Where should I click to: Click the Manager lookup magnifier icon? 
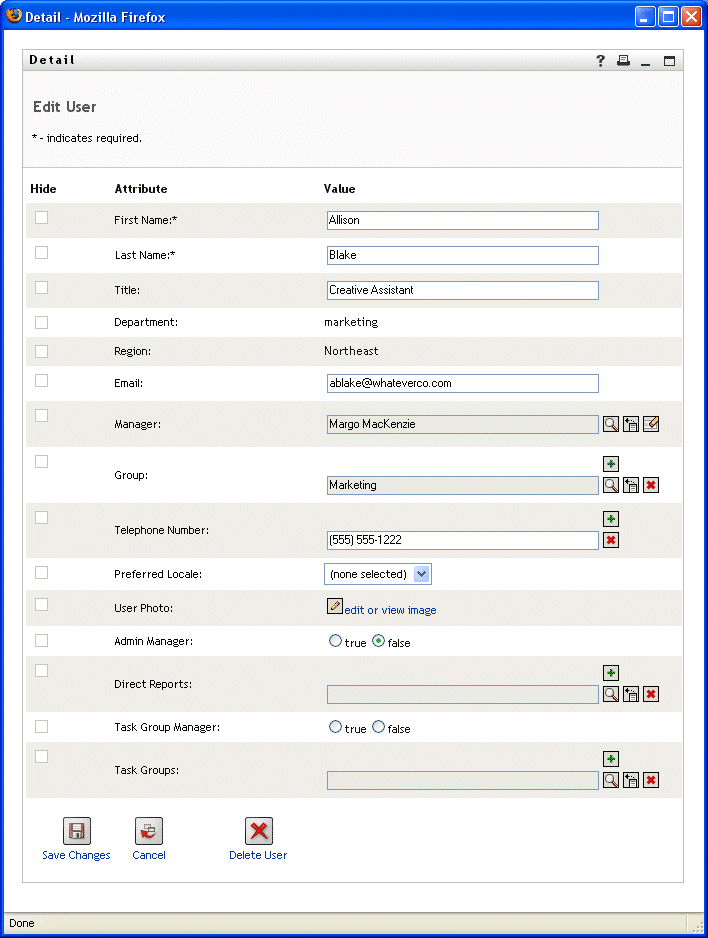pos(610,424)
